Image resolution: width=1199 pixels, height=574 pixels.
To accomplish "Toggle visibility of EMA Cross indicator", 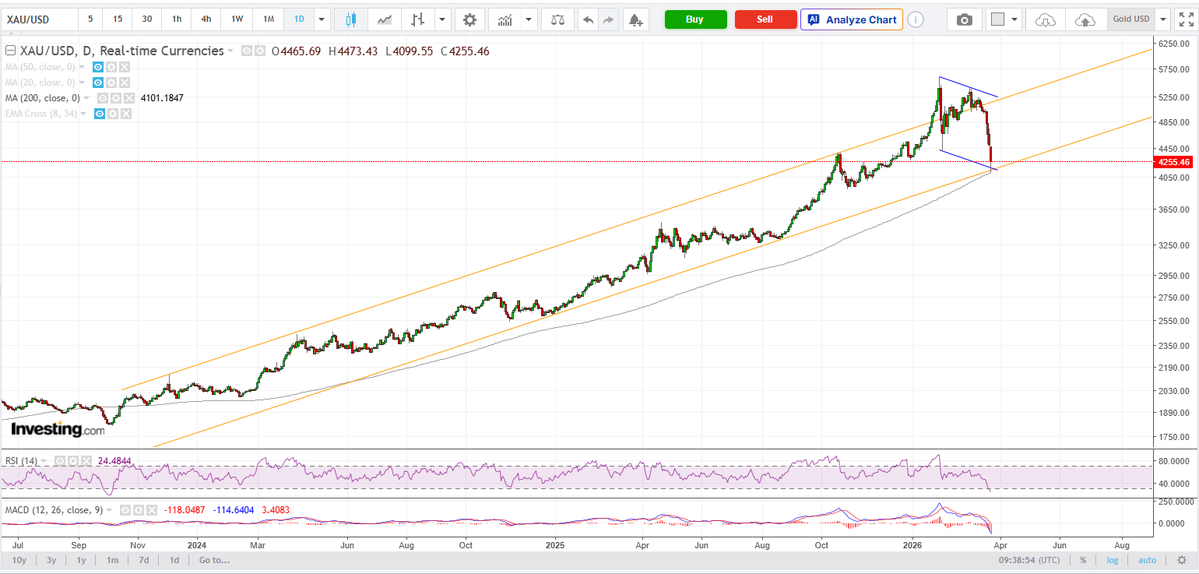I will pos(99,113).
